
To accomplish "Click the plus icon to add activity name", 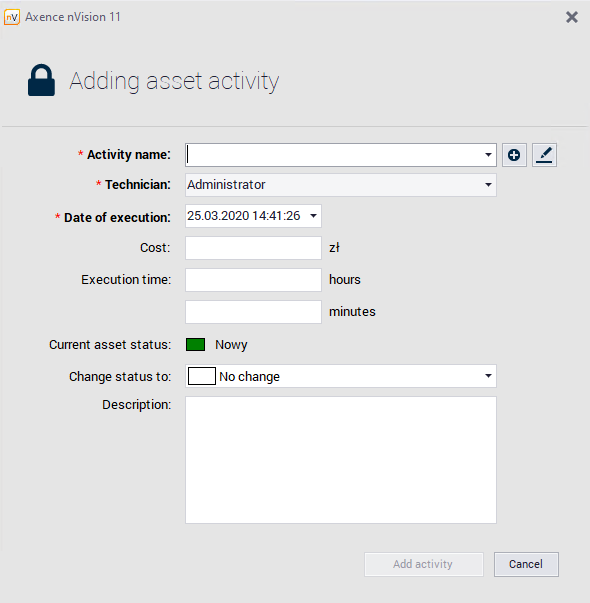I will point(514,155).
